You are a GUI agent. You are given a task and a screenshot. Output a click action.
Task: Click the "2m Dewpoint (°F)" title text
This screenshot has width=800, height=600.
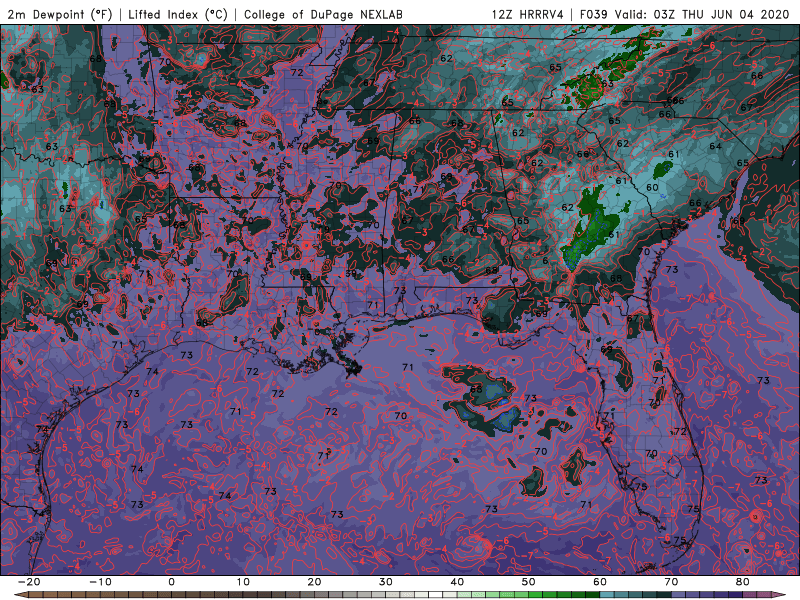tap(60, 14)
